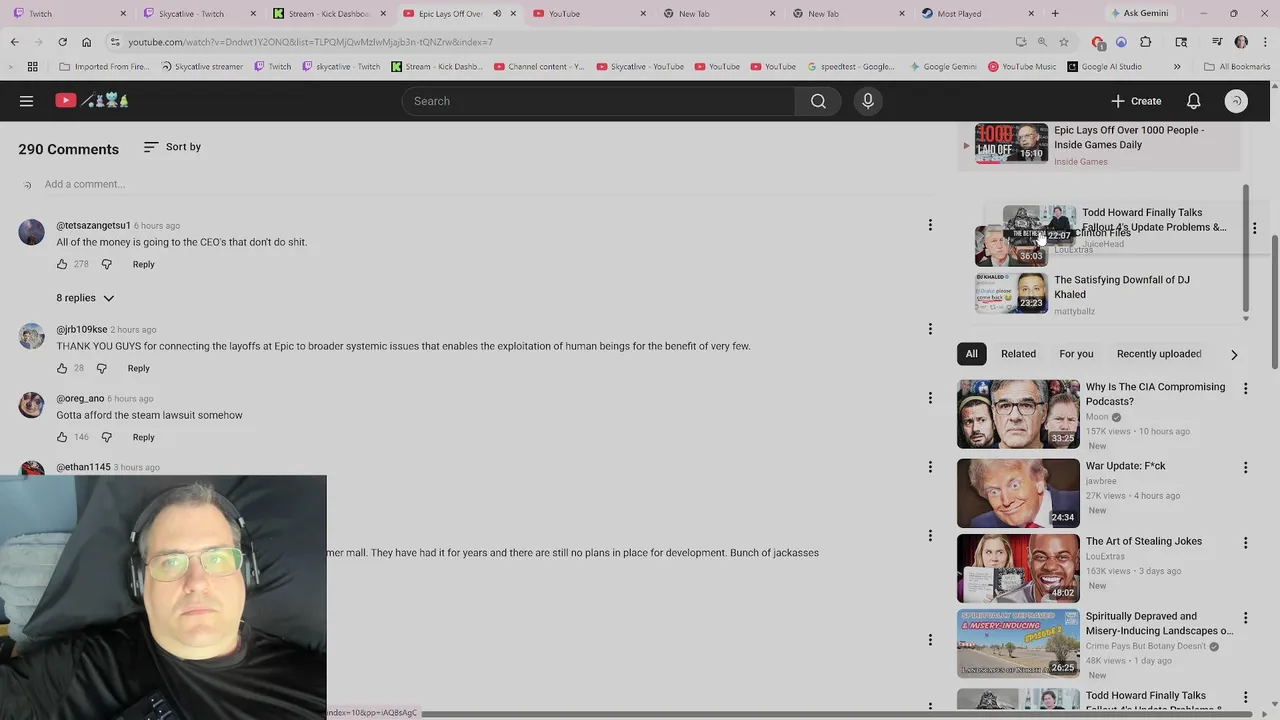Open the browser Extensions puzzle icon

click(x=1146, y=42)
